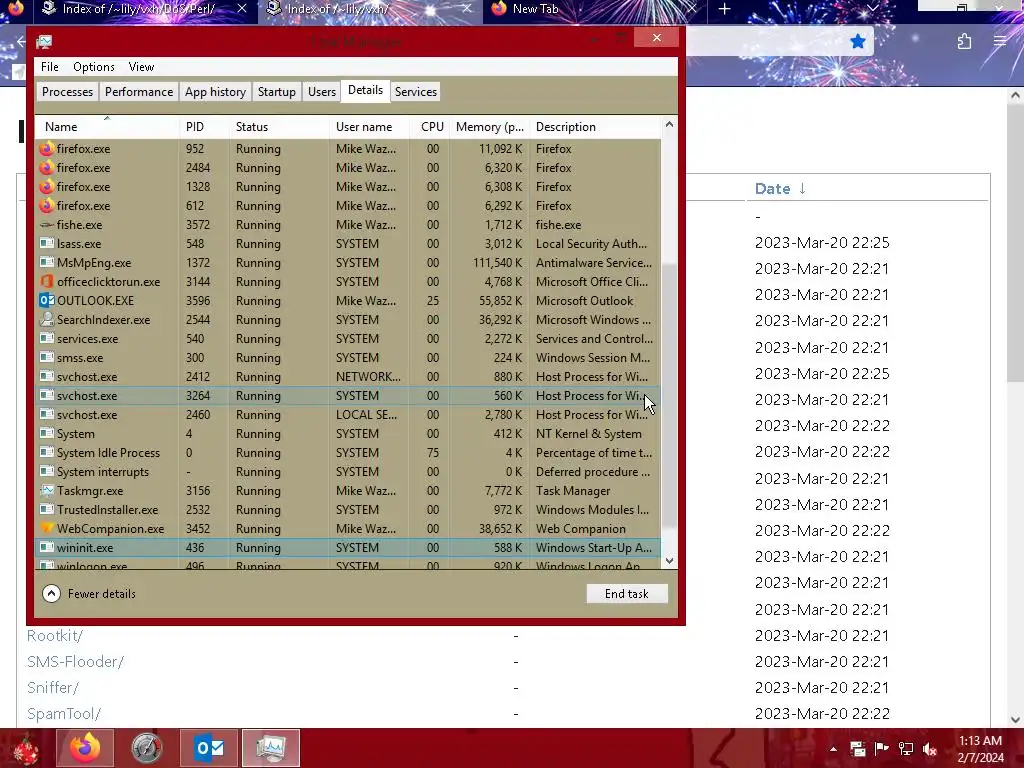
Task: Select svchost.exe row with PID 3264
Action: click(348, 396)
